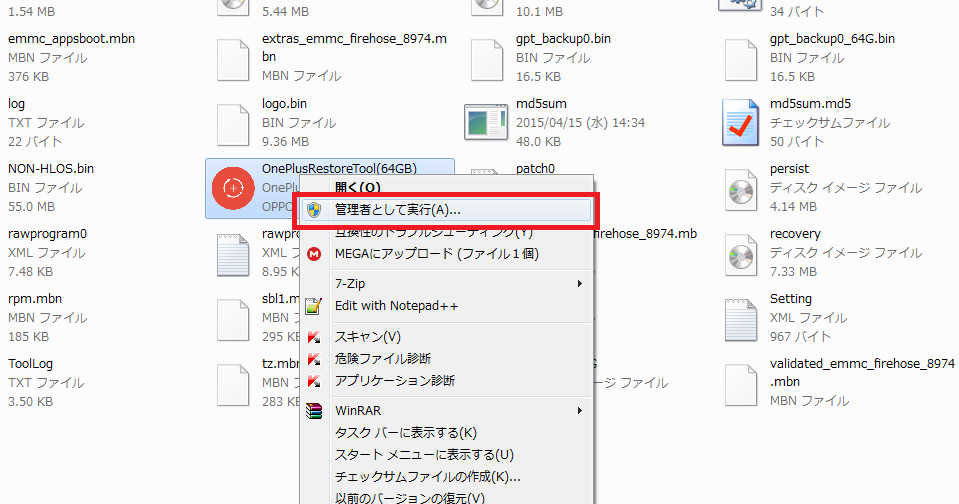Click the UAC shield icon in context menu
Screen dimensions: 959x504
pos(314,210)
